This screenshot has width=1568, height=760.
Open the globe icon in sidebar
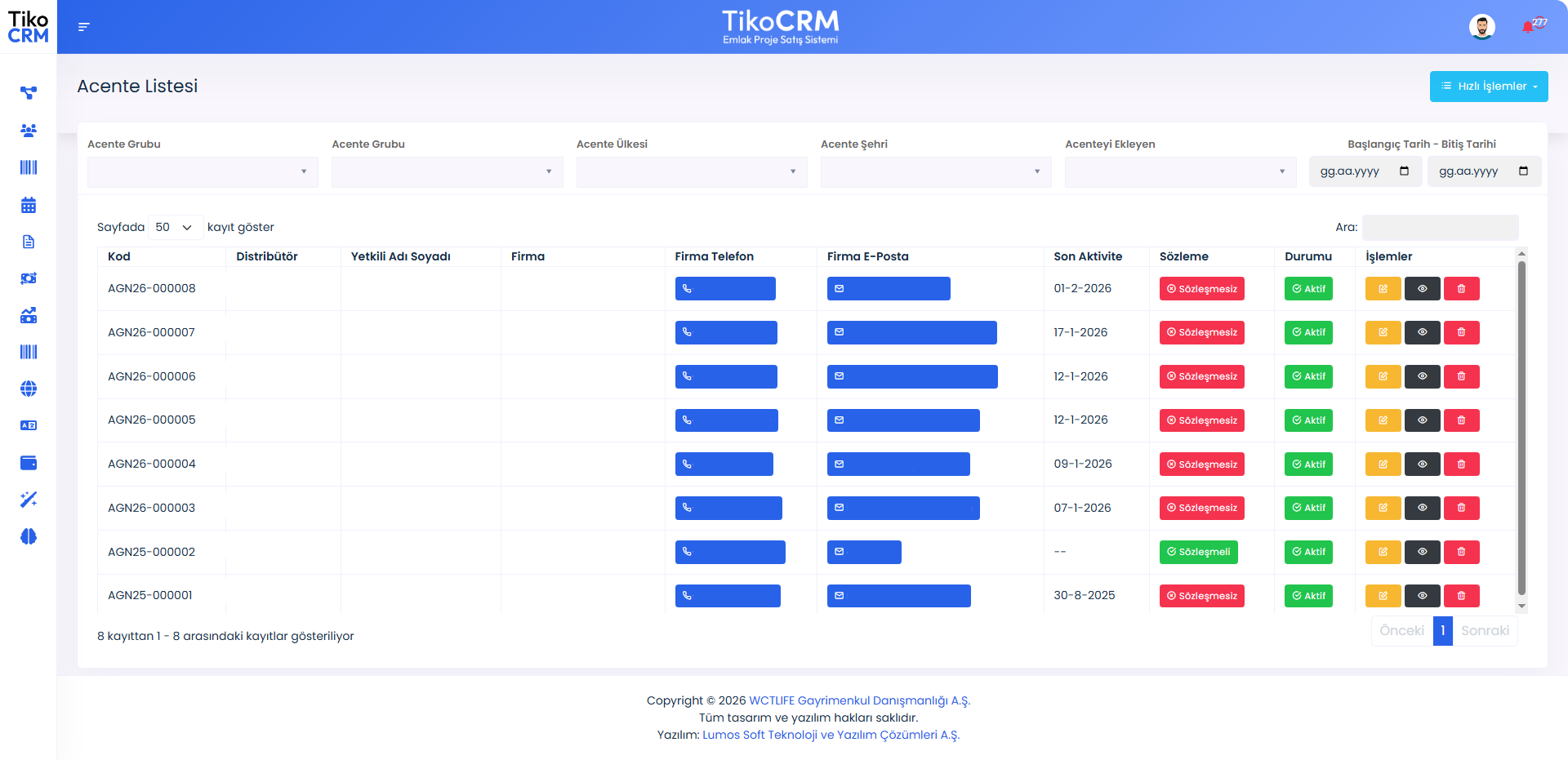coord(29,389)
